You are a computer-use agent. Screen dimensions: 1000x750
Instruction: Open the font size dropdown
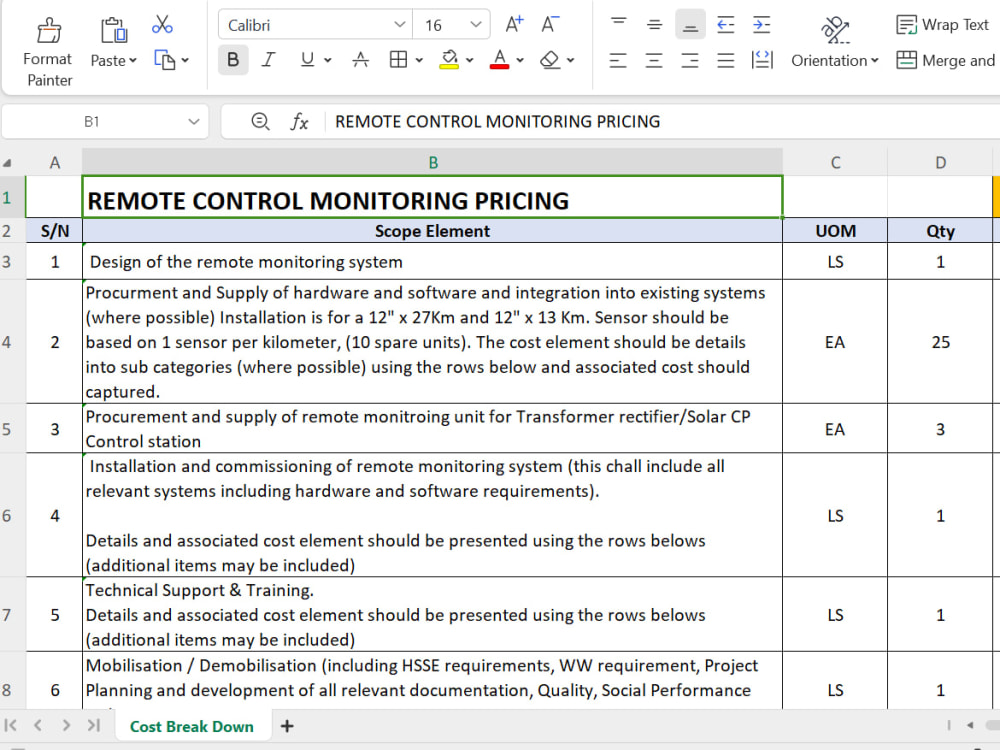476,25
